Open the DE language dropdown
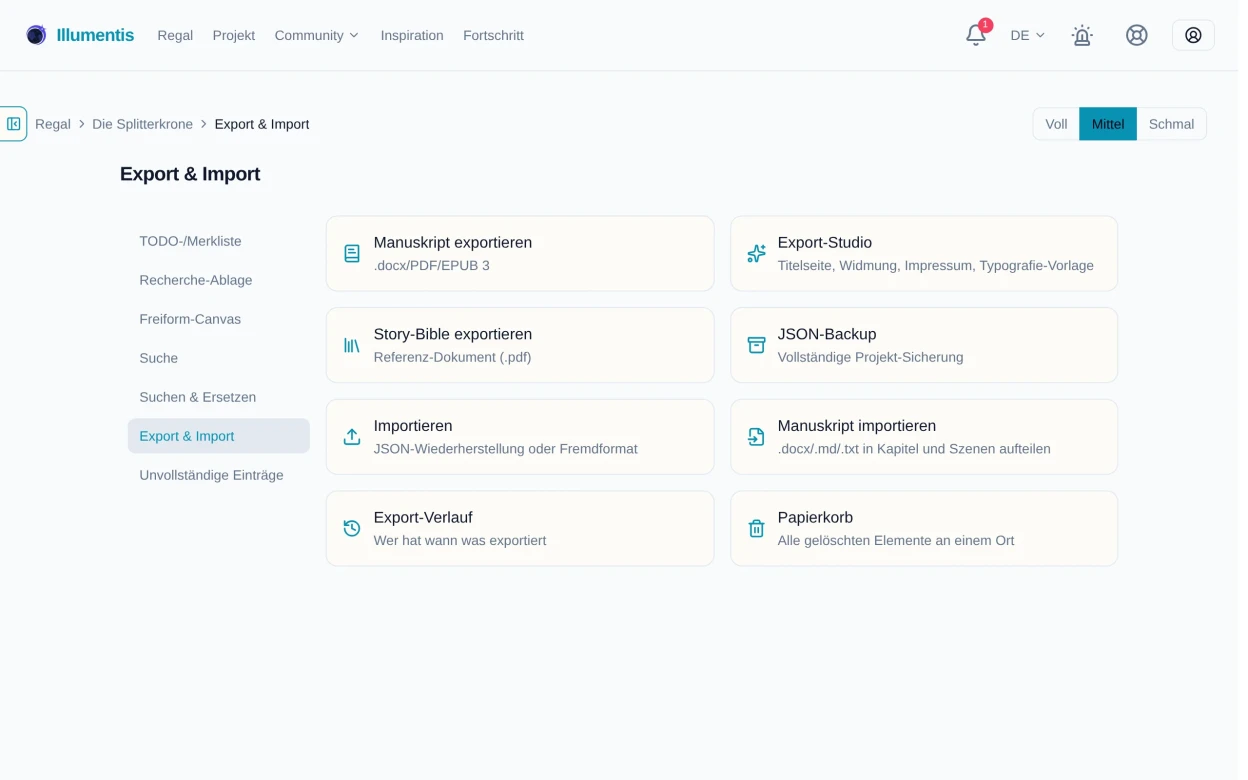 [x=1027, y=35]
